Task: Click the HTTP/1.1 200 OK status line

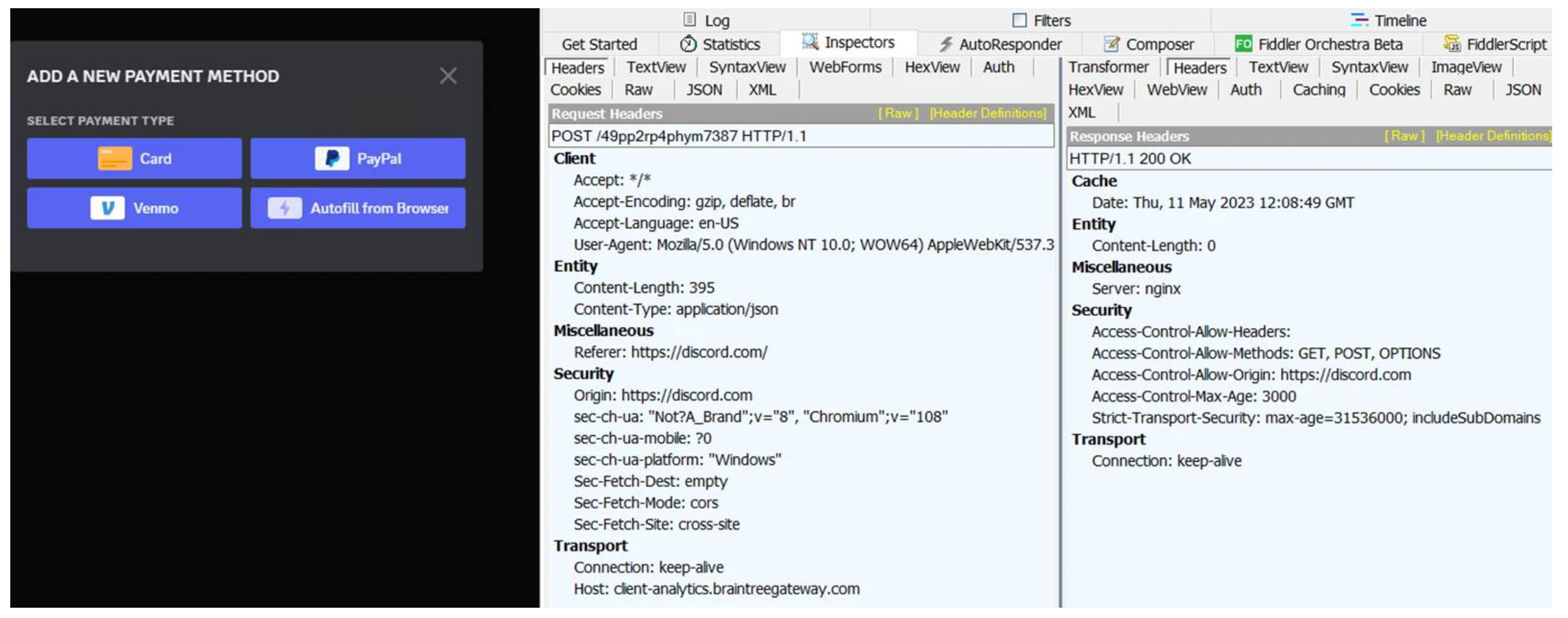Action: click(x=1309, y=158)
